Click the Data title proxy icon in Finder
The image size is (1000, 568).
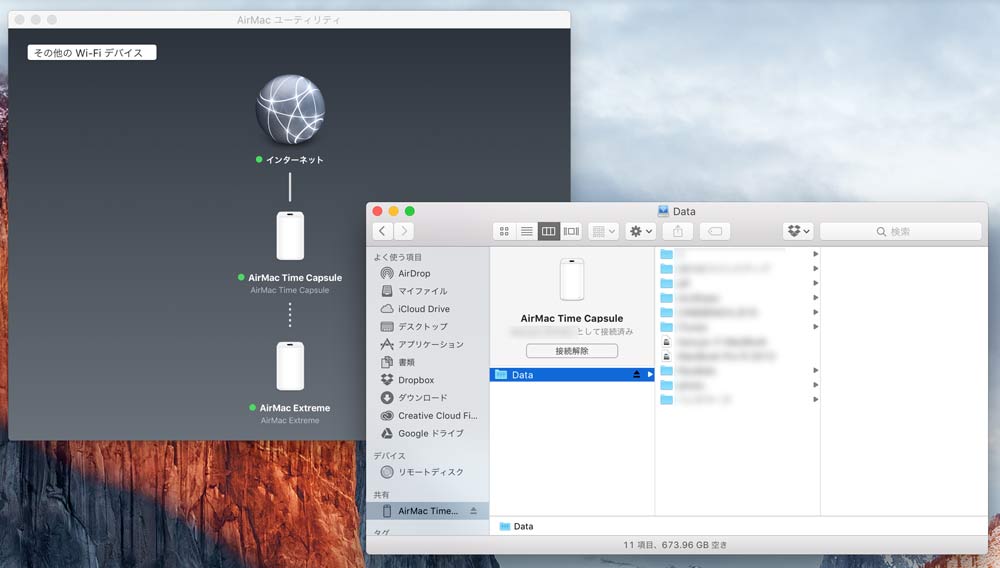[663, 211]
